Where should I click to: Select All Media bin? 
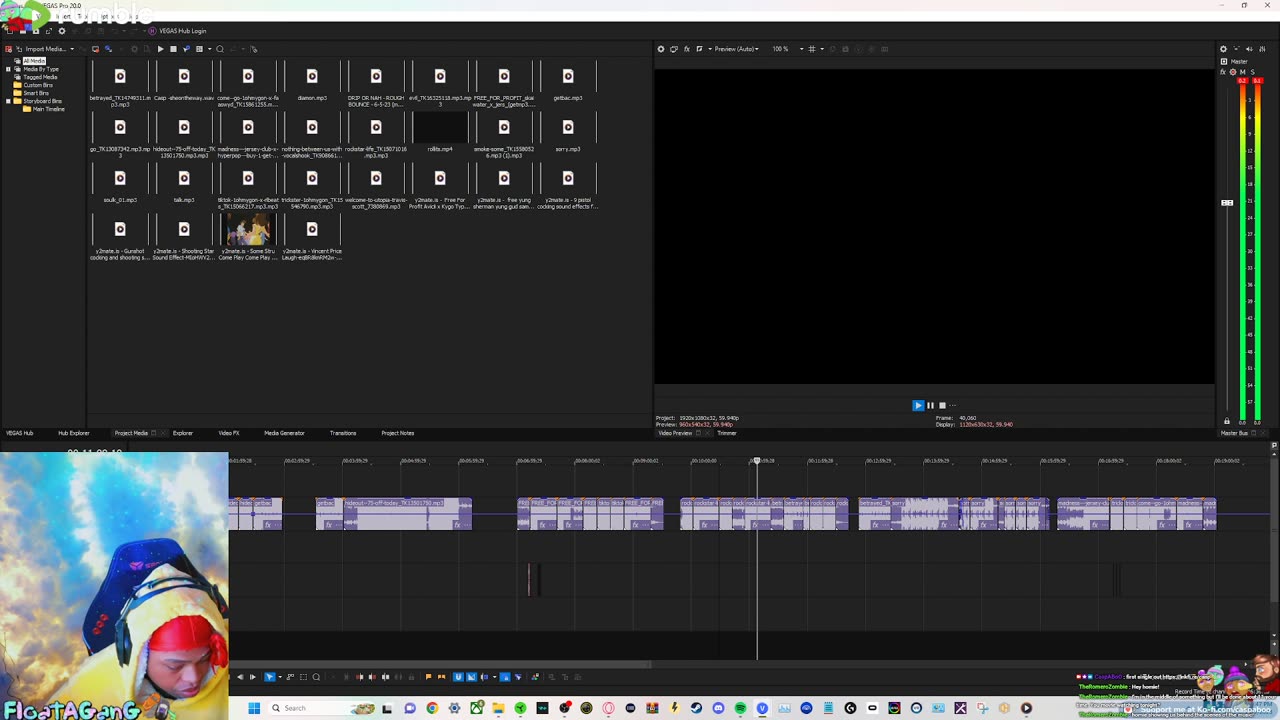tap(34, 61)
